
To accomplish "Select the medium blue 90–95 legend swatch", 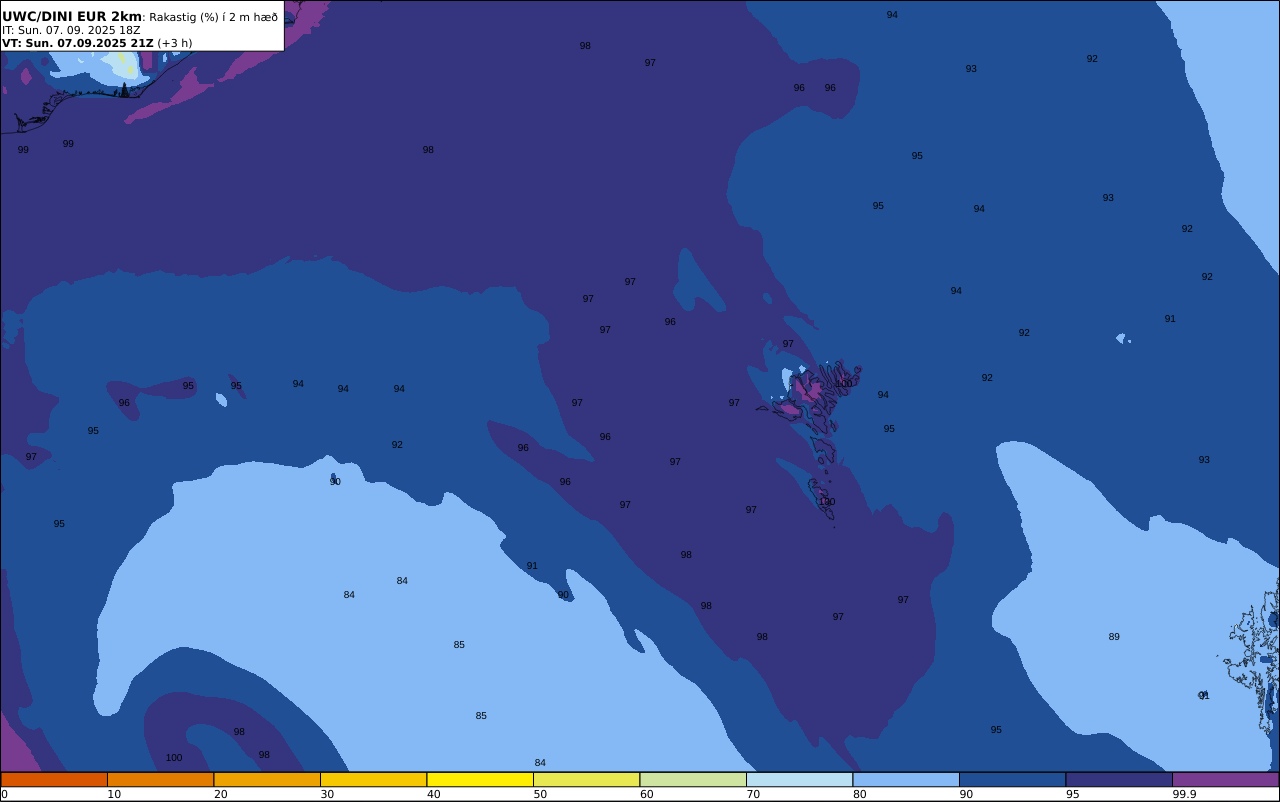I will tap(1012, 779).
